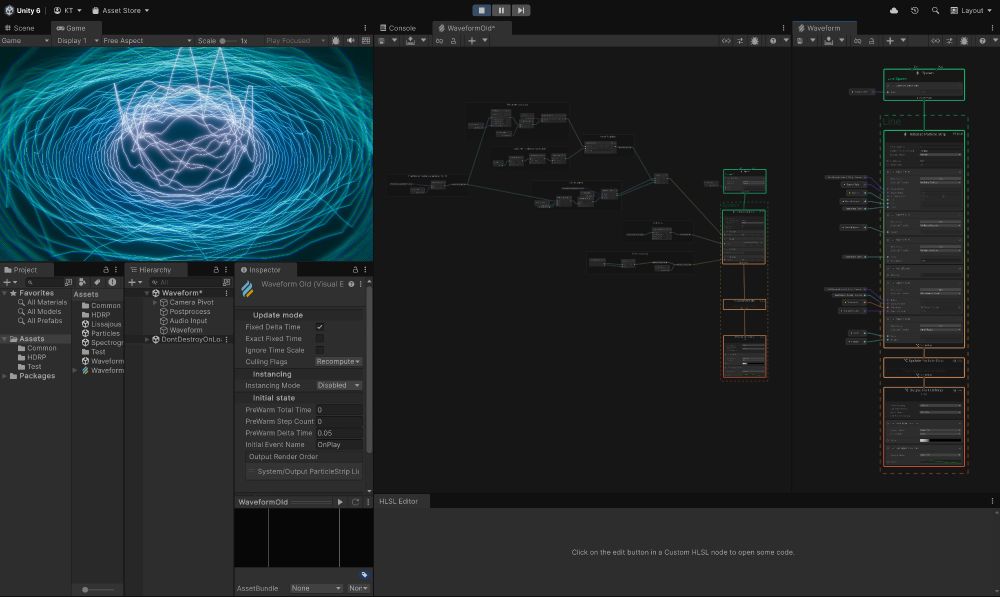Open Search by Label icon in Project panel

pos(97,282)
